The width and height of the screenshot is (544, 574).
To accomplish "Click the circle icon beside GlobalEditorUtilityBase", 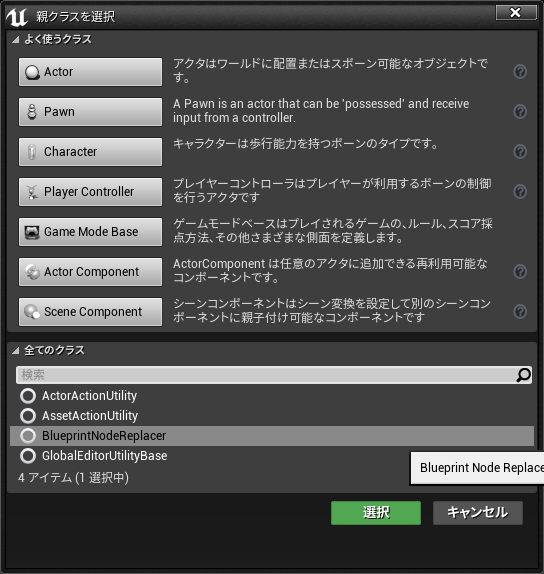I will click(x=28, y=456).
